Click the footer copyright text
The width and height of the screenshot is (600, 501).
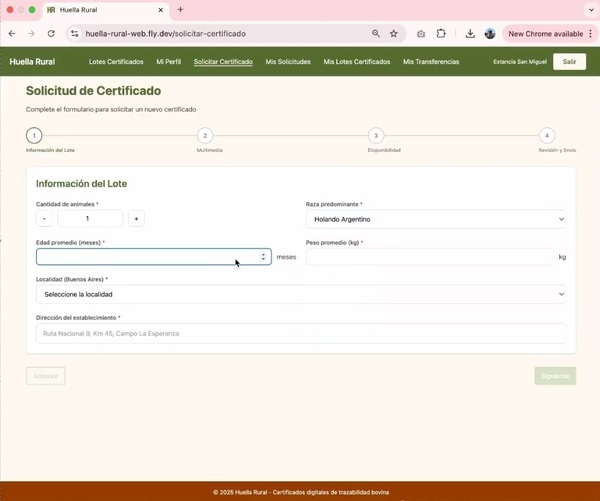pyautogui.click(x=301, y=492)
